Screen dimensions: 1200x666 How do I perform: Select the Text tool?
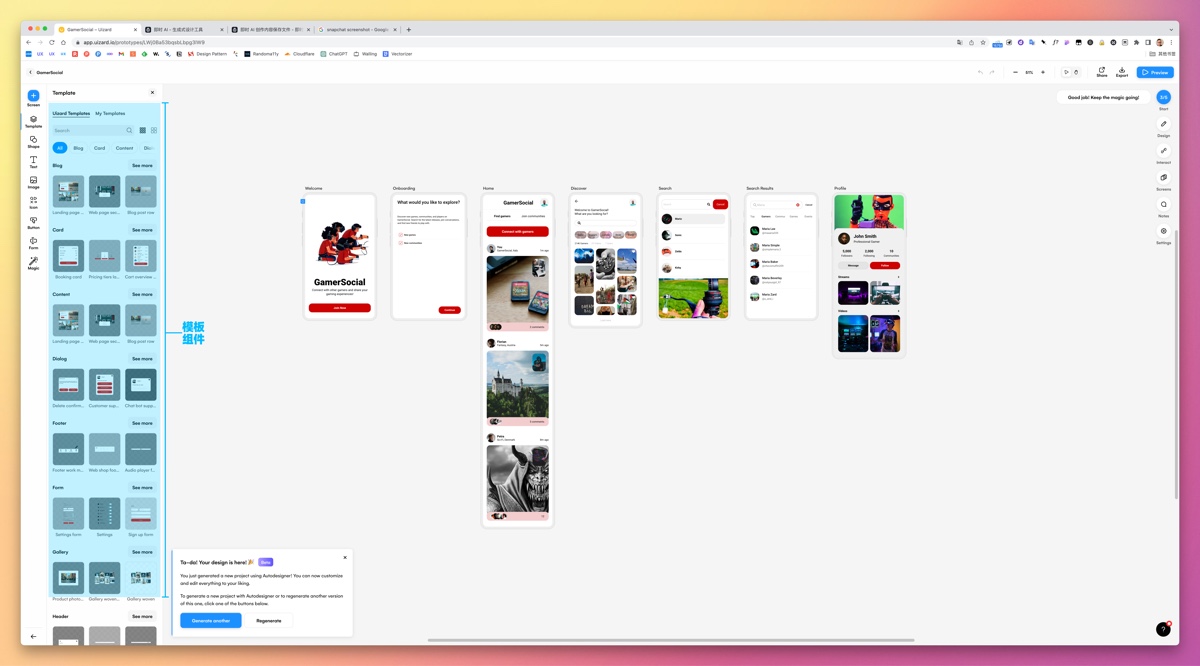pyautogui.click(x=33, y=161)
